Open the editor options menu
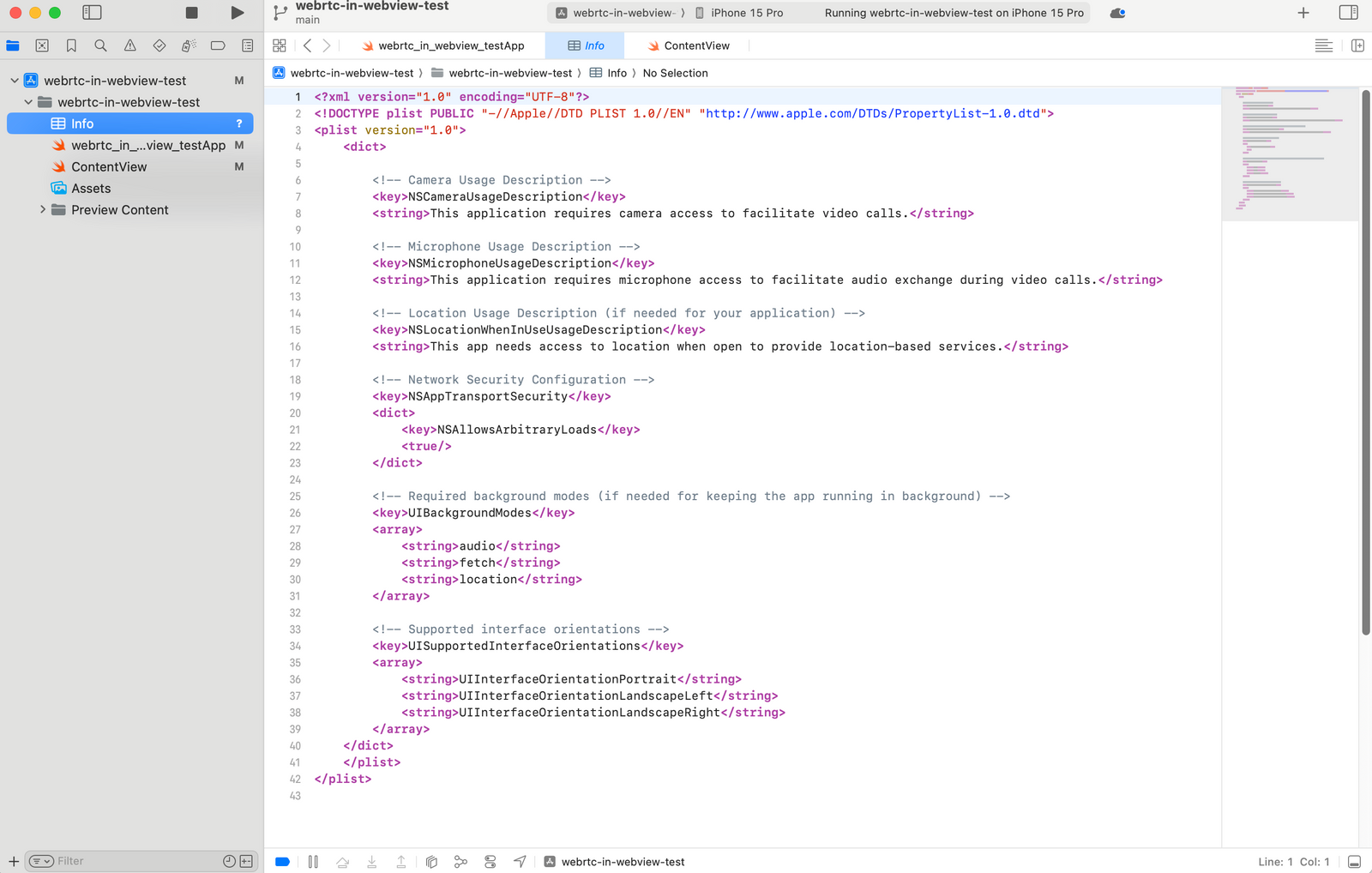 pyautogui.click(x=1324, y=45)
